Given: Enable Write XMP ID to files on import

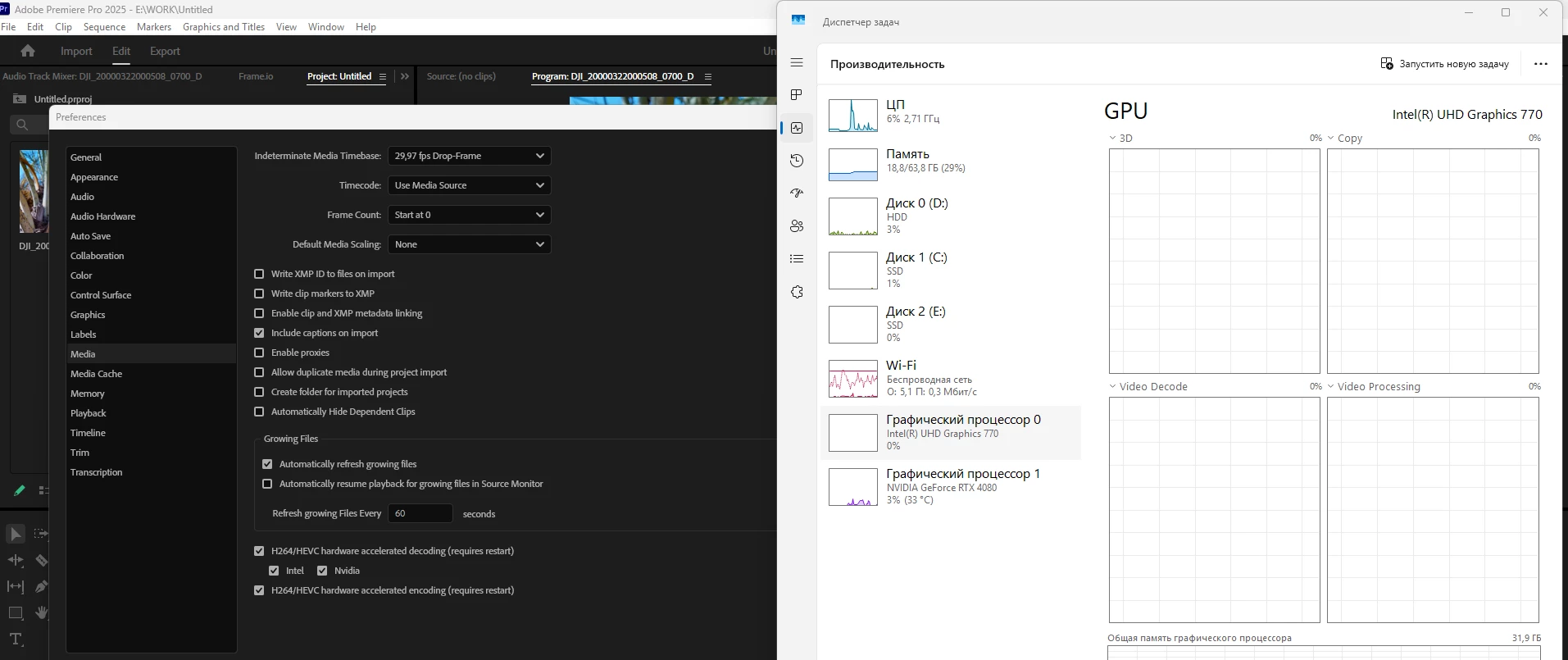Looking at the screenshot, I should coord(259,274).
